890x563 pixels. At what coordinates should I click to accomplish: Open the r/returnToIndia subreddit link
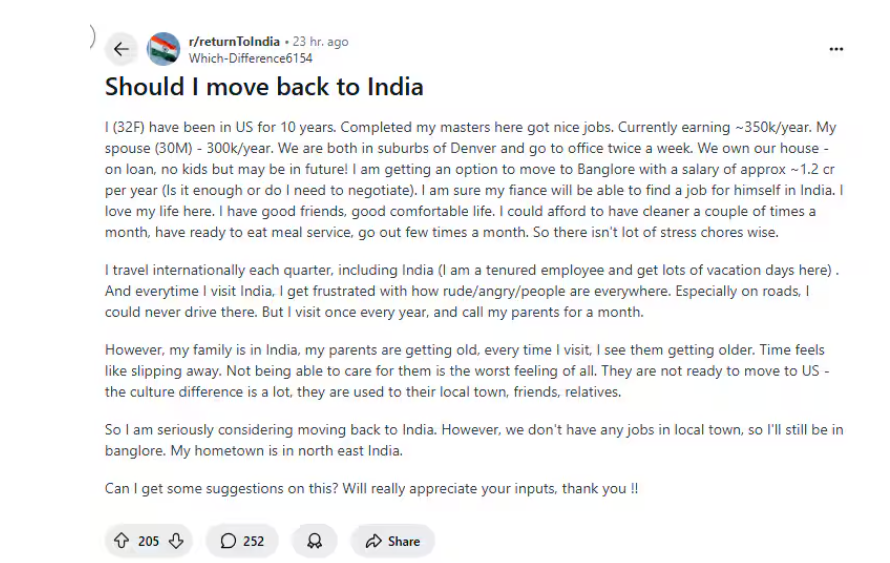click(x=234, y=42)
